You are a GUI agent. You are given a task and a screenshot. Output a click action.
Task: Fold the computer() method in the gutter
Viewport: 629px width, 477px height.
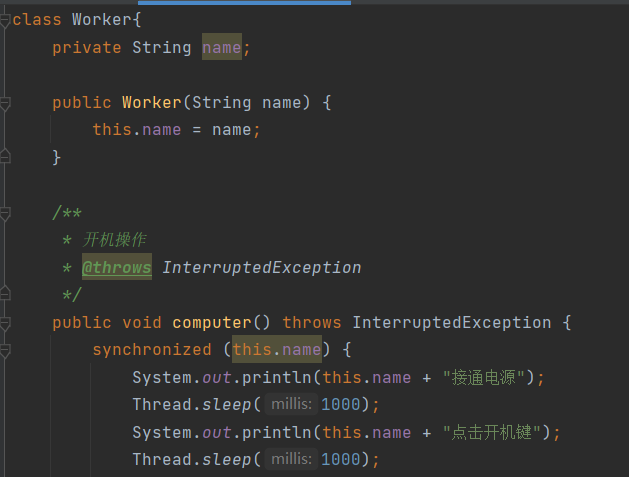[x=5, y=322]
